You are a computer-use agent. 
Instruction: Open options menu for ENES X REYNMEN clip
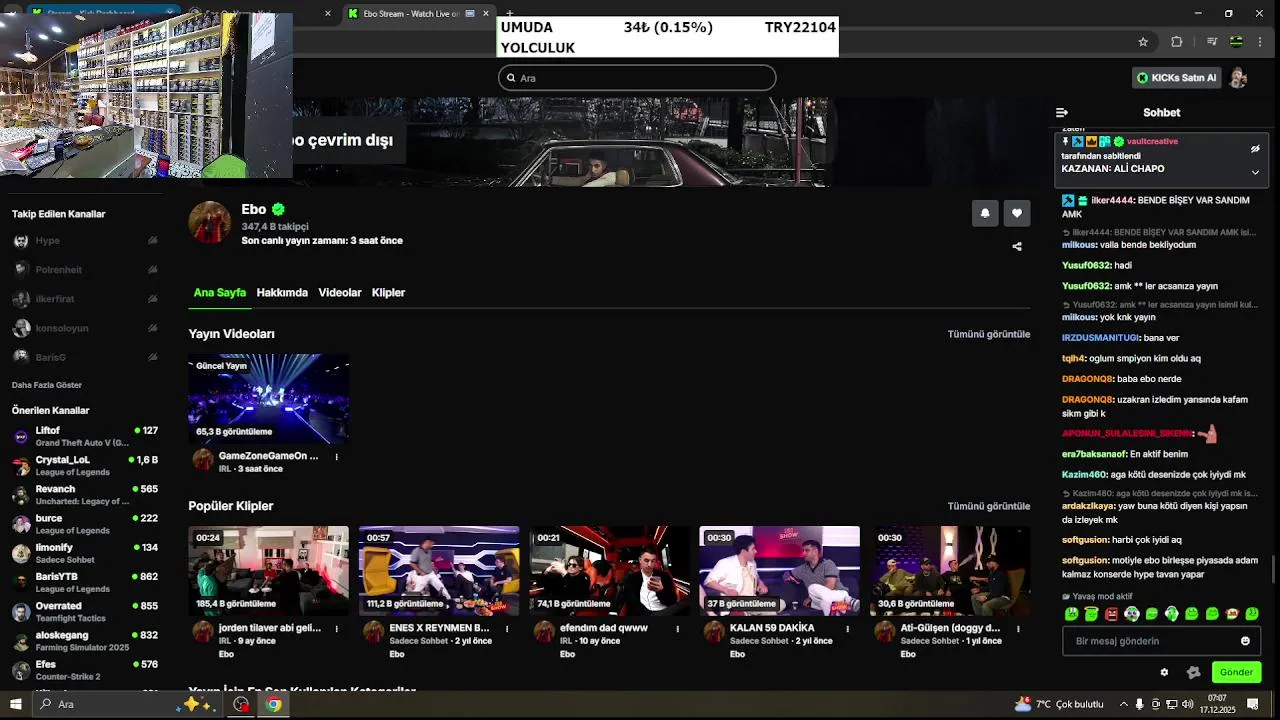pos(507,629)
